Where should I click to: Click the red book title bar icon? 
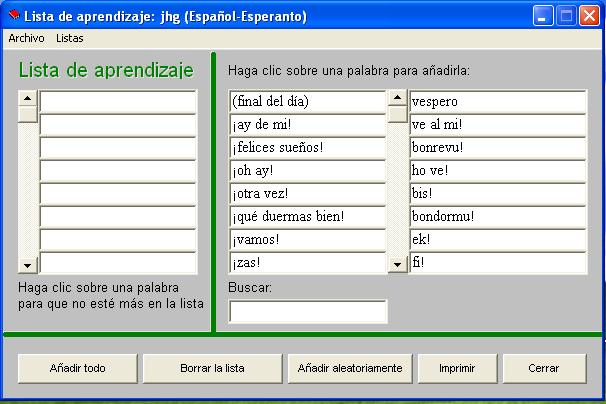click(x=14, y=15)
